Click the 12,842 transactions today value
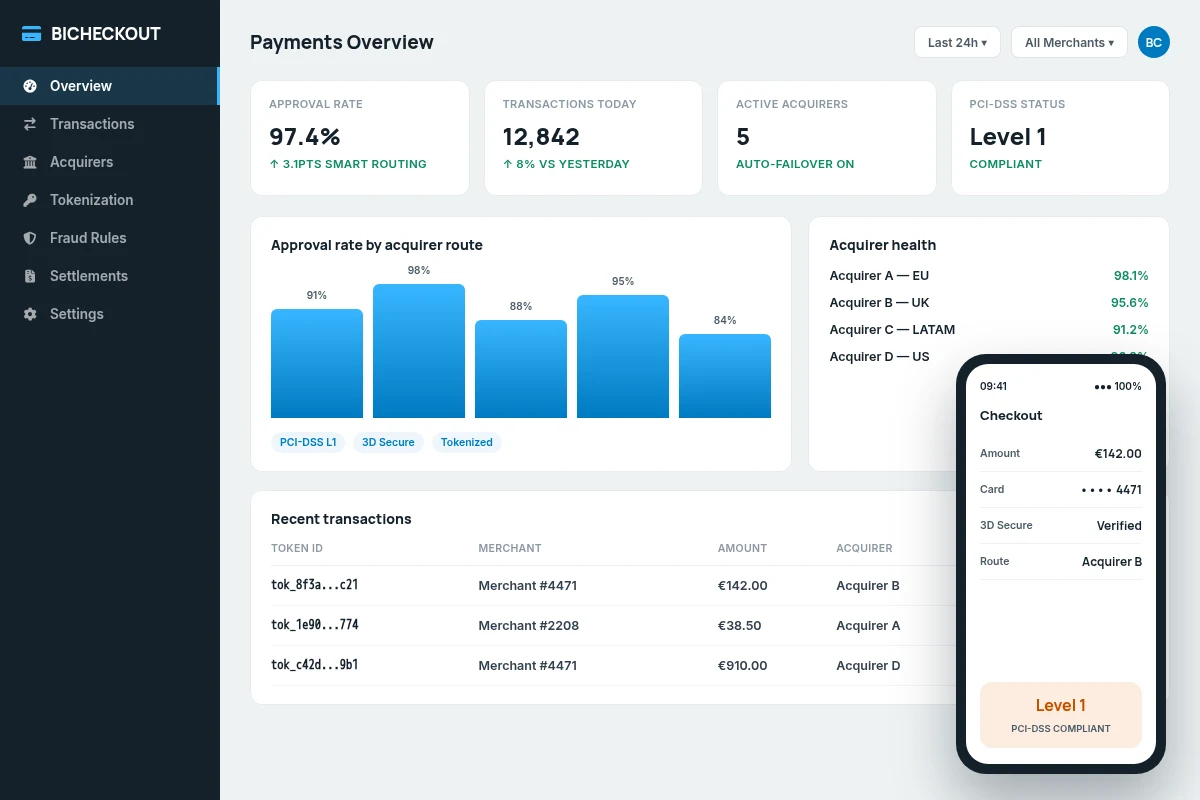Image resolution: width=1200 pixels, height=800 pixels. click(x=541, y=137)
